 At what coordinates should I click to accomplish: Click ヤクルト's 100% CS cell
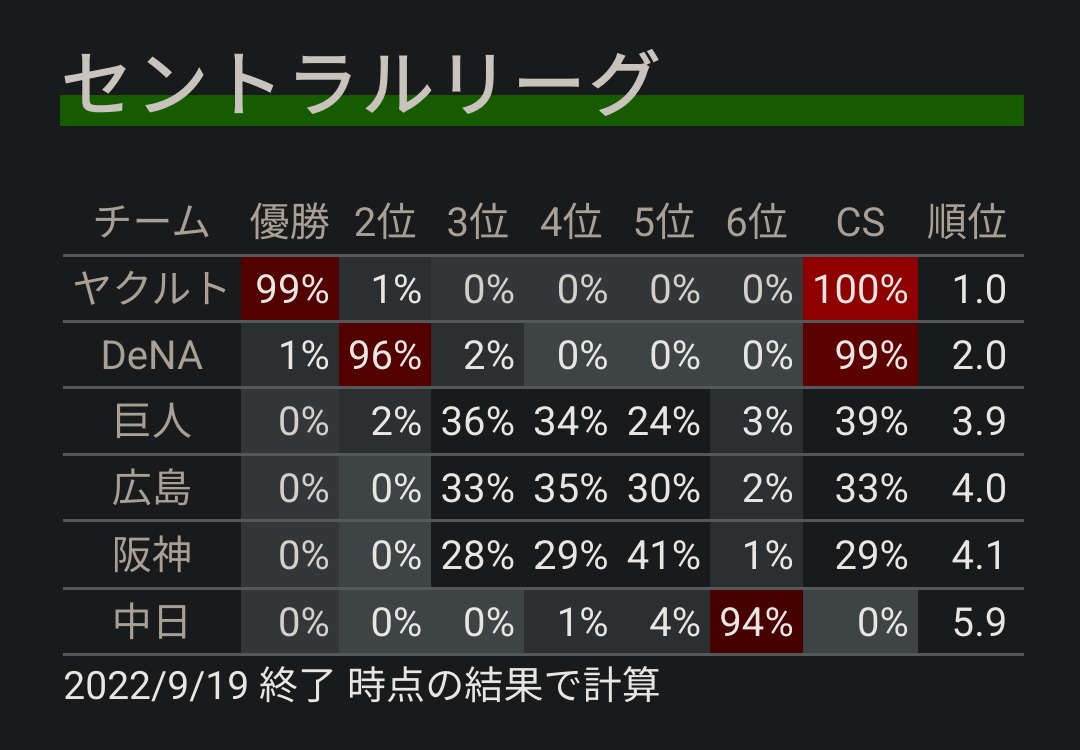coord(860,289)
